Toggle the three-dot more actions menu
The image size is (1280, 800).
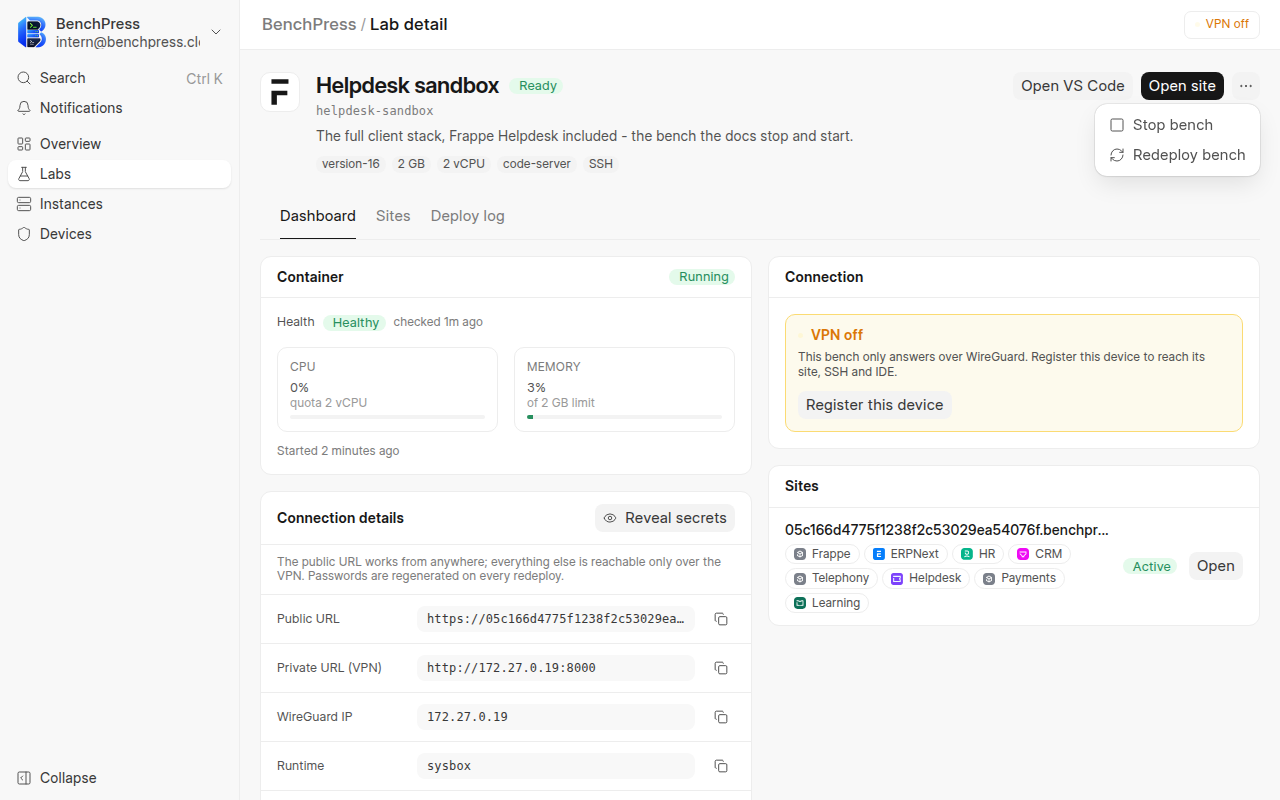tap(1245, 86)
